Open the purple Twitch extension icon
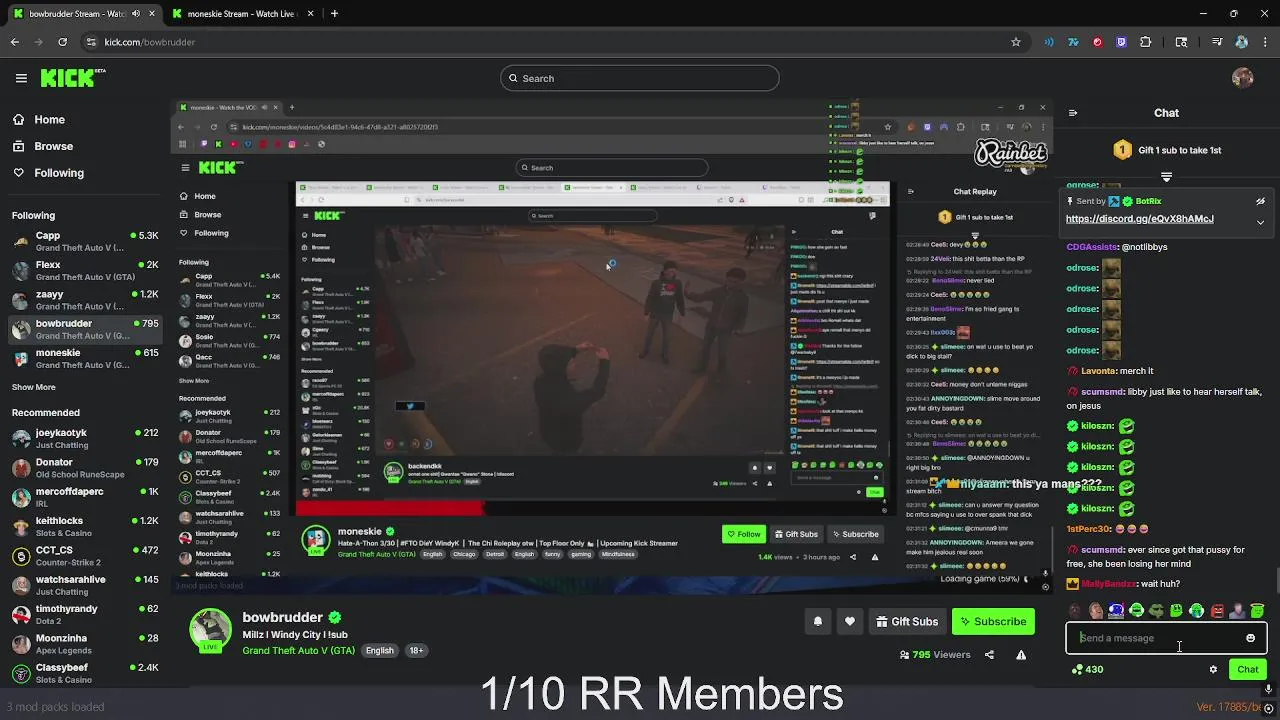 (1121, 42)
